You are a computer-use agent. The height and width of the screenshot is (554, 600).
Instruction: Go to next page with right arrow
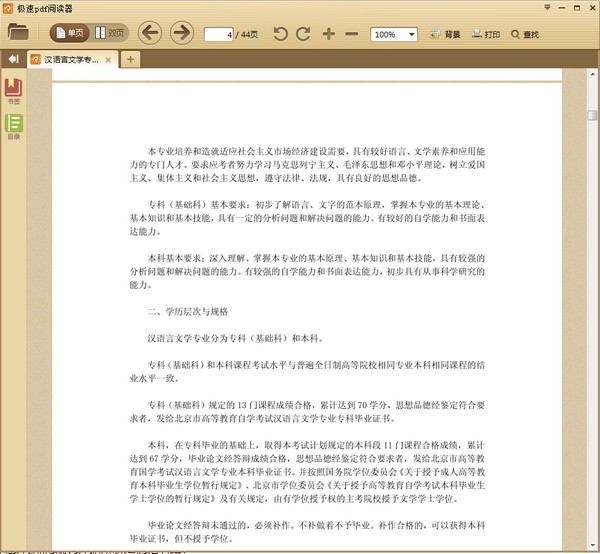click(181, 33)
